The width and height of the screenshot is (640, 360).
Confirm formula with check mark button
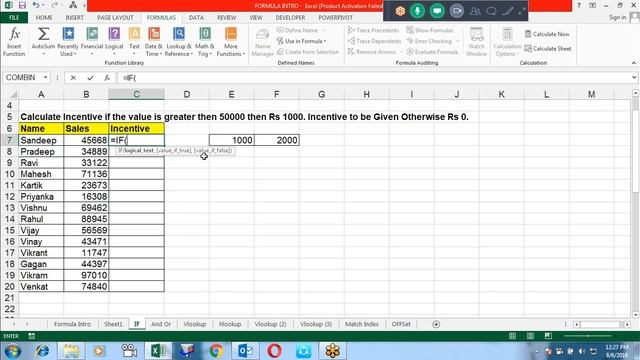pos(90,78)
